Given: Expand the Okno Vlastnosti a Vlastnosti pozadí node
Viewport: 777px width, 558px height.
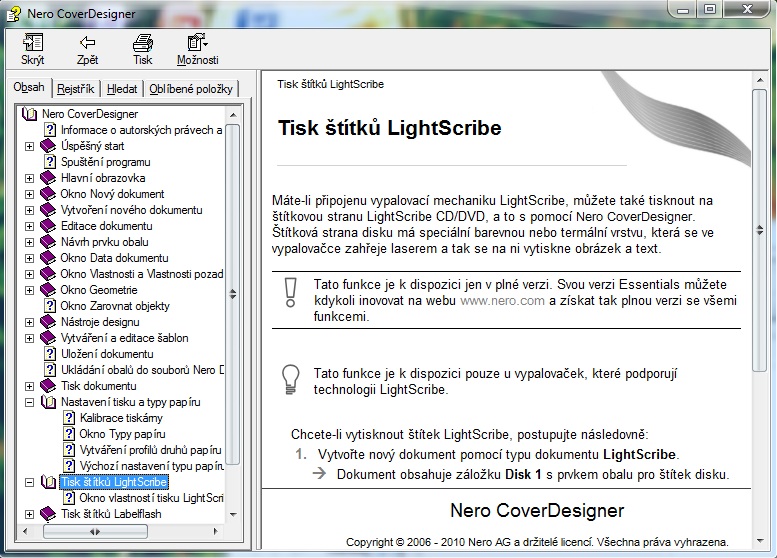Looking at the screenshot, I should (29, 275).
